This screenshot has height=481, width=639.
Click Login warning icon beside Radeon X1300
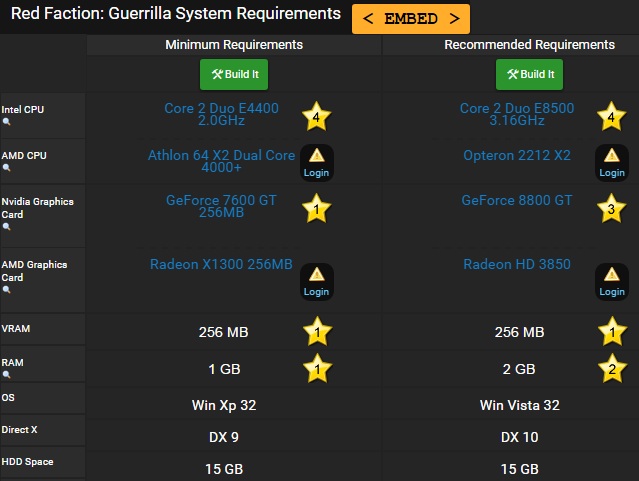tap(317, 282)
